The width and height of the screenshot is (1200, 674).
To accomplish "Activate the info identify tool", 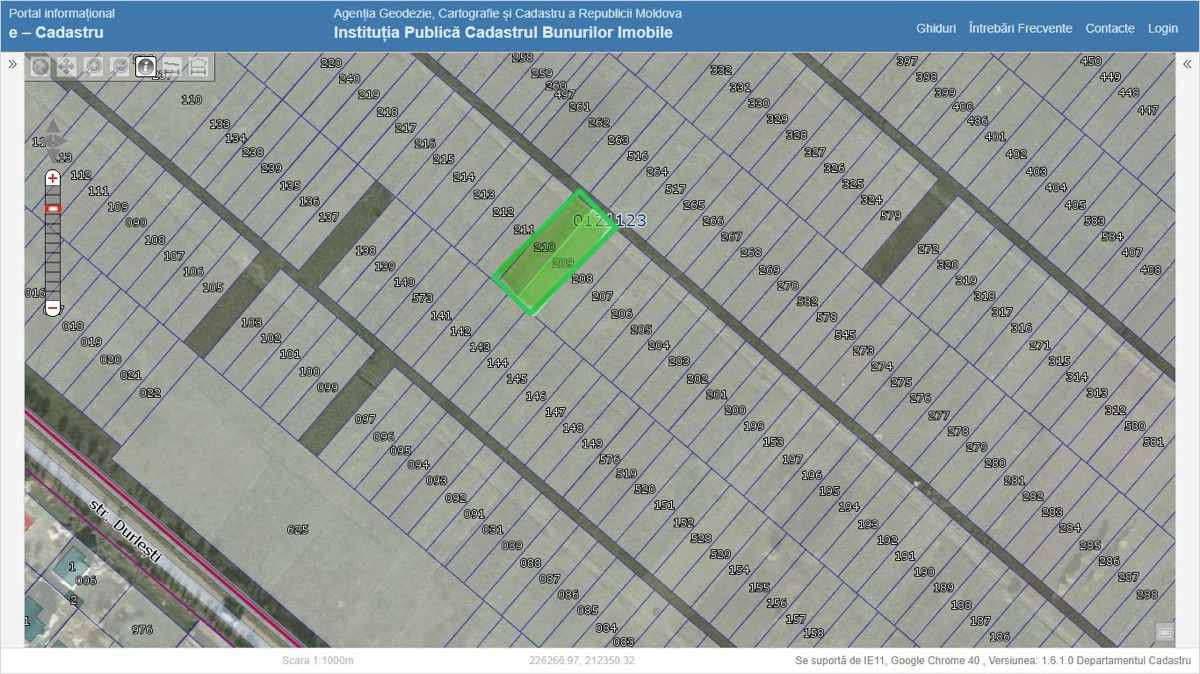I will click(x=146, y=67).
